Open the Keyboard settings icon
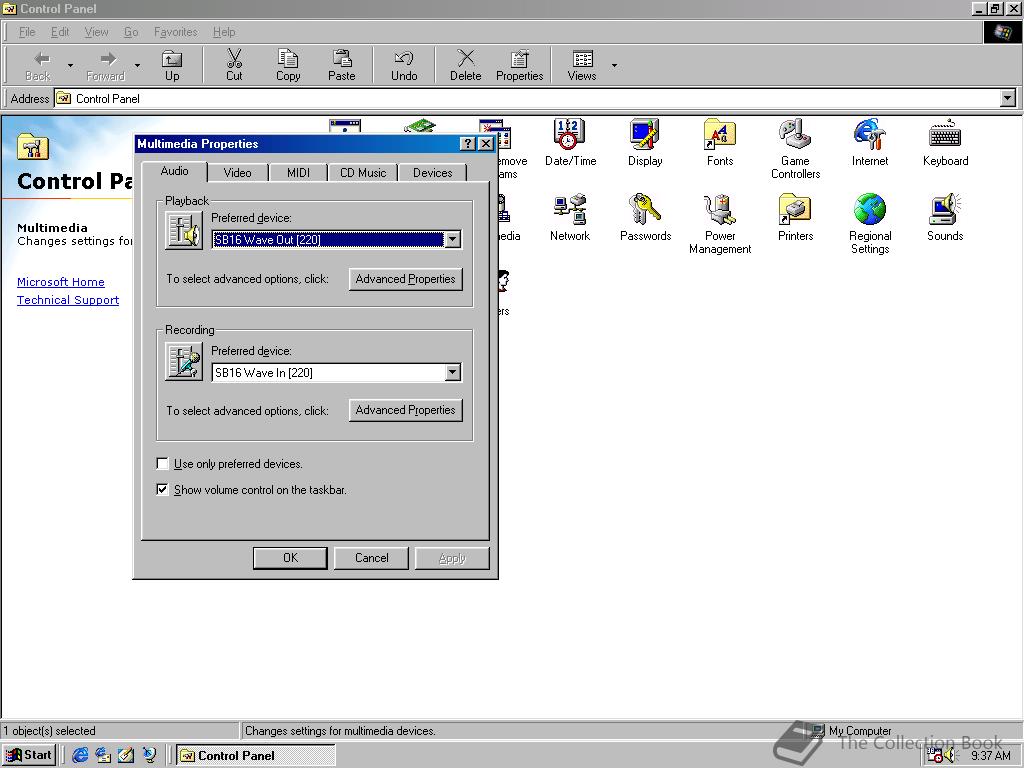 coord(945,142)
